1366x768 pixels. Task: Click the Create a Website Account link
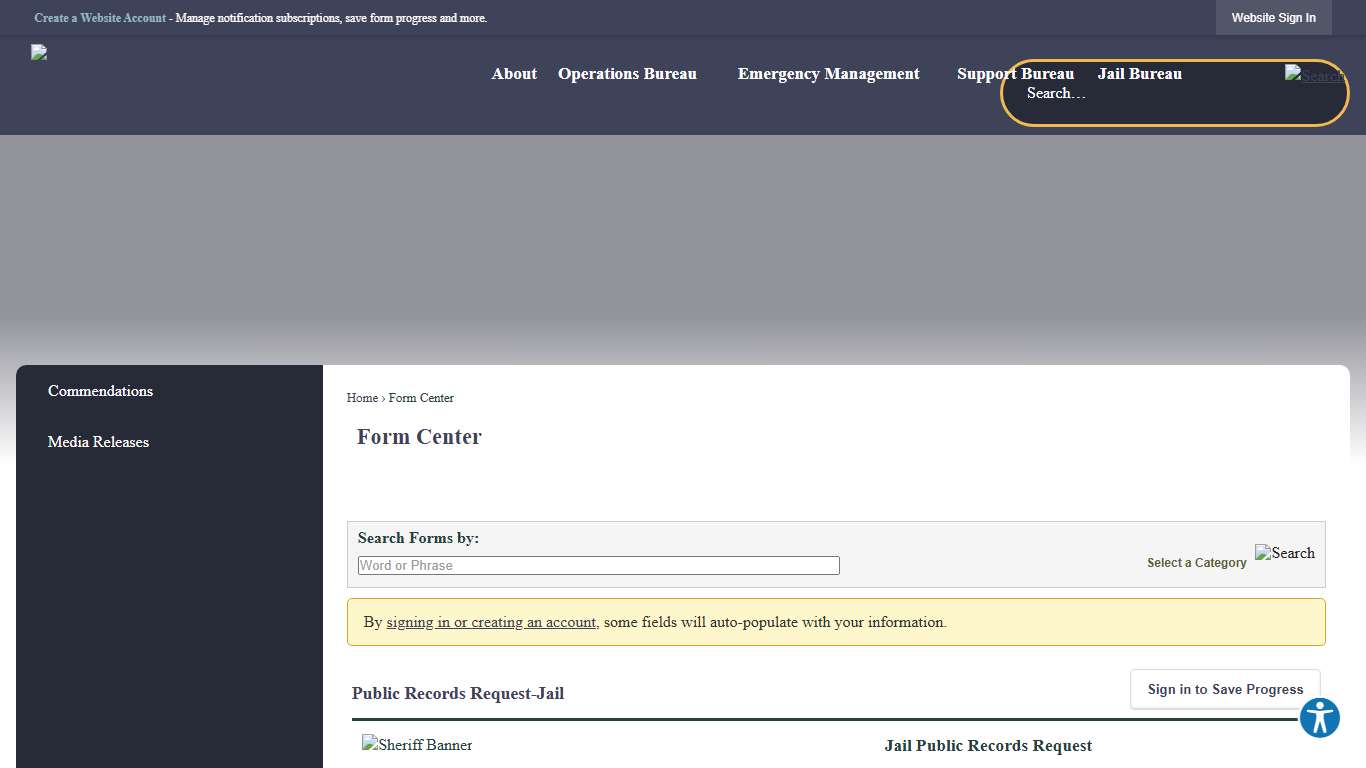pyautogui.click(x=100, y=17)
